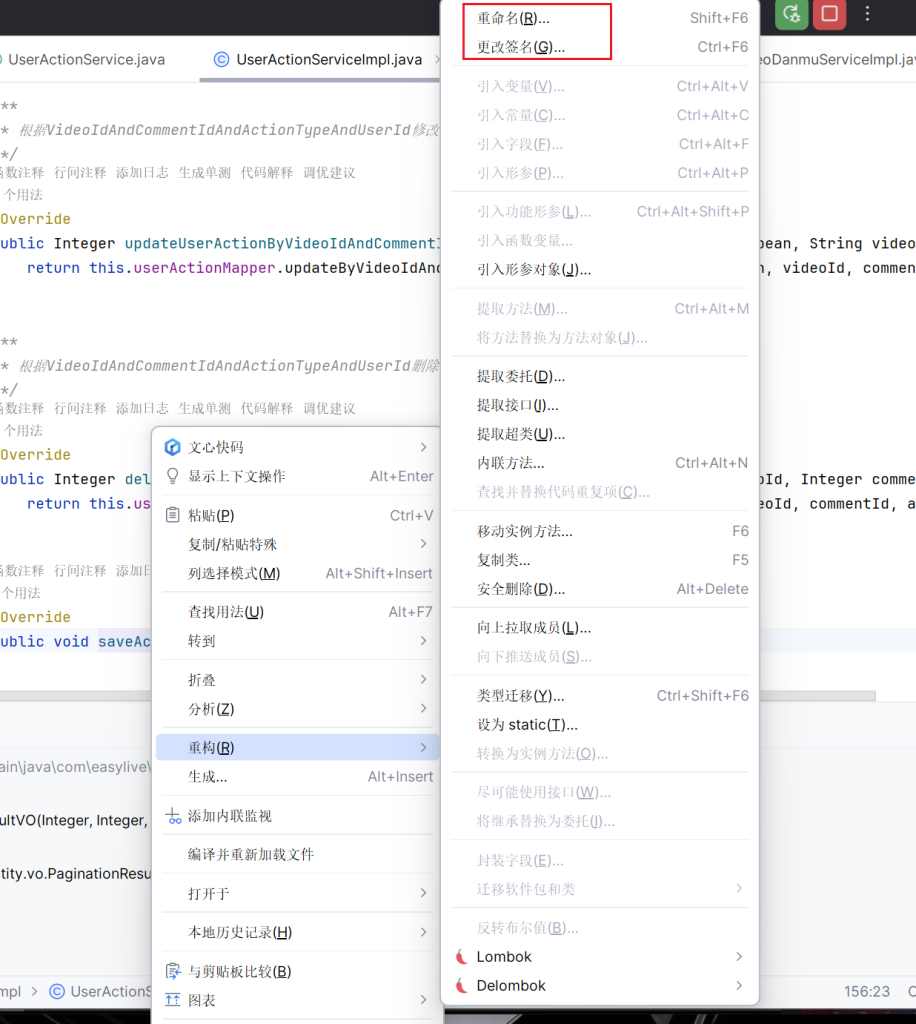
Task: Click the clipboard icon next to 粘贴
Action: click(172, 515)
